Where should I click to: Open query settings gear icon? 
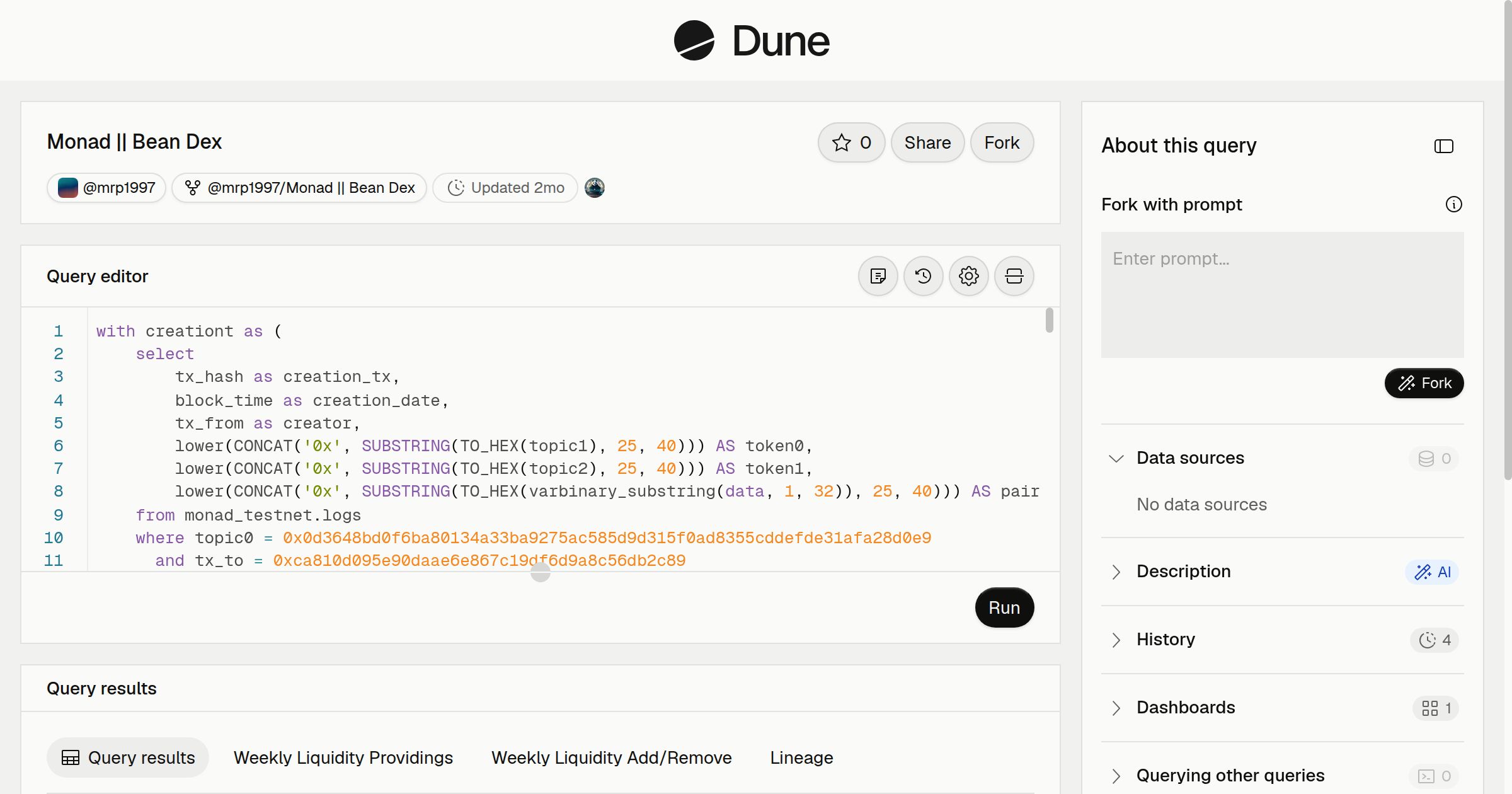968,276
